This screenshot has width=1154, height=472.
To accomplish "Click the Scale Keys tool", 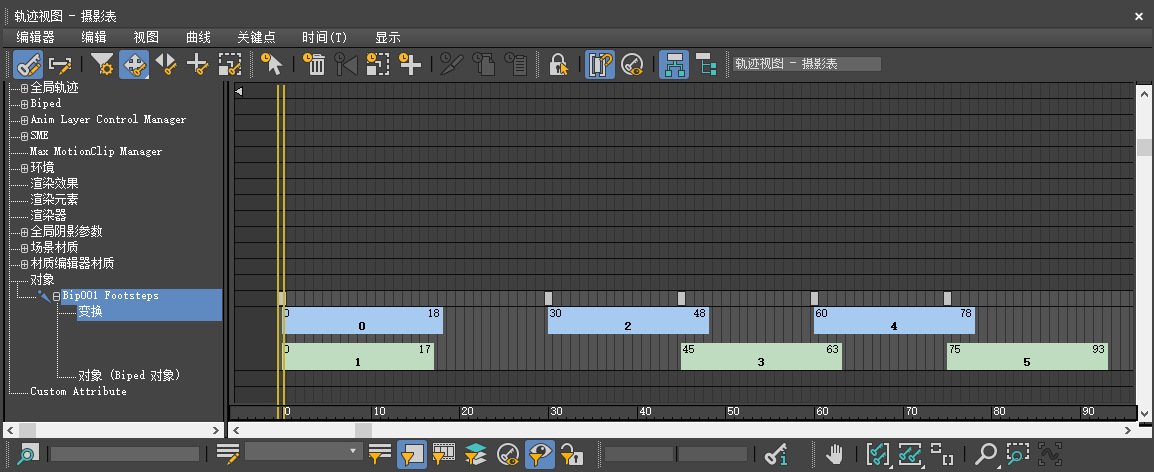I will 230,65.
